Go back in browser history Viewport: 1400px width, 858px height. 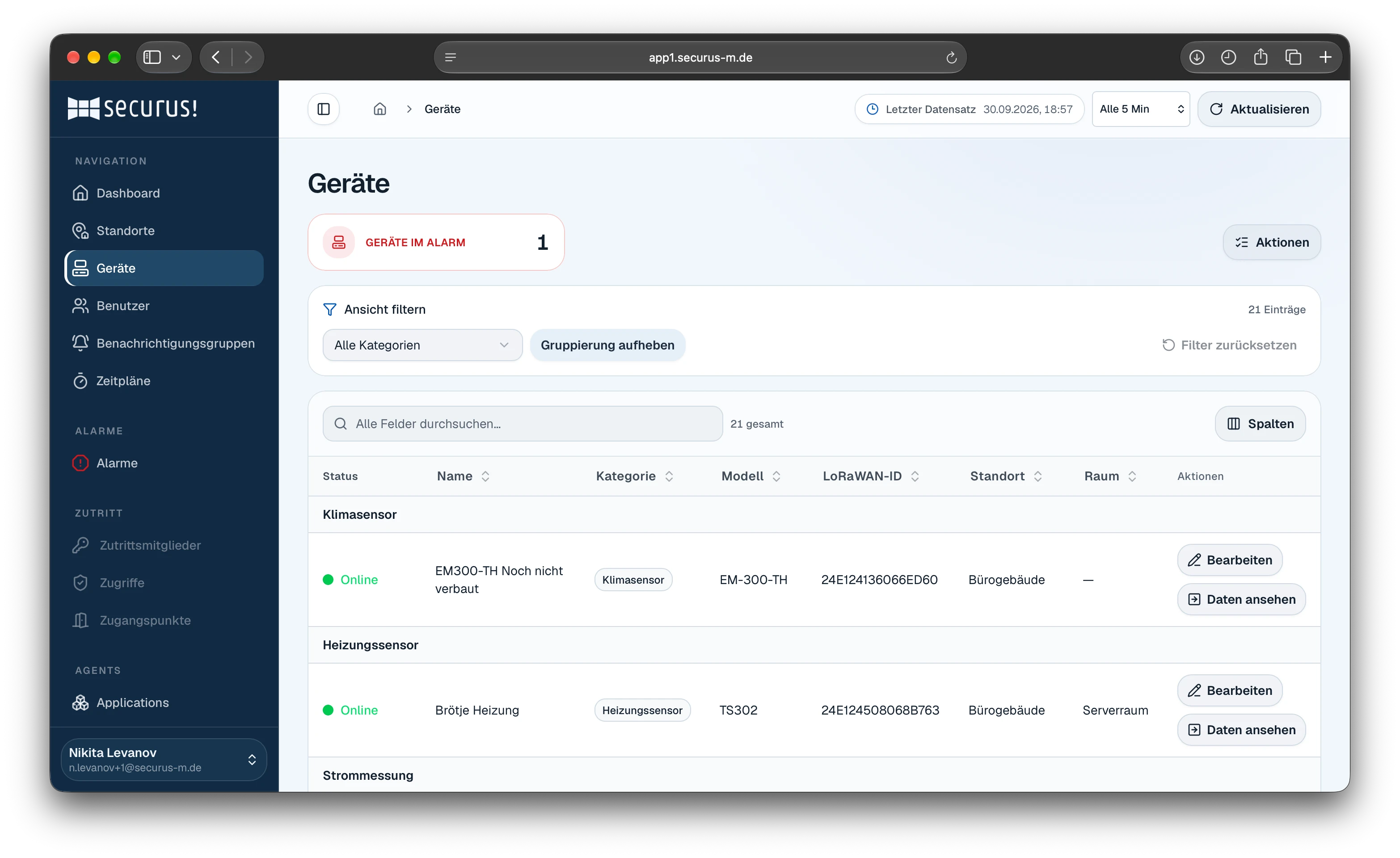(216, 57)
